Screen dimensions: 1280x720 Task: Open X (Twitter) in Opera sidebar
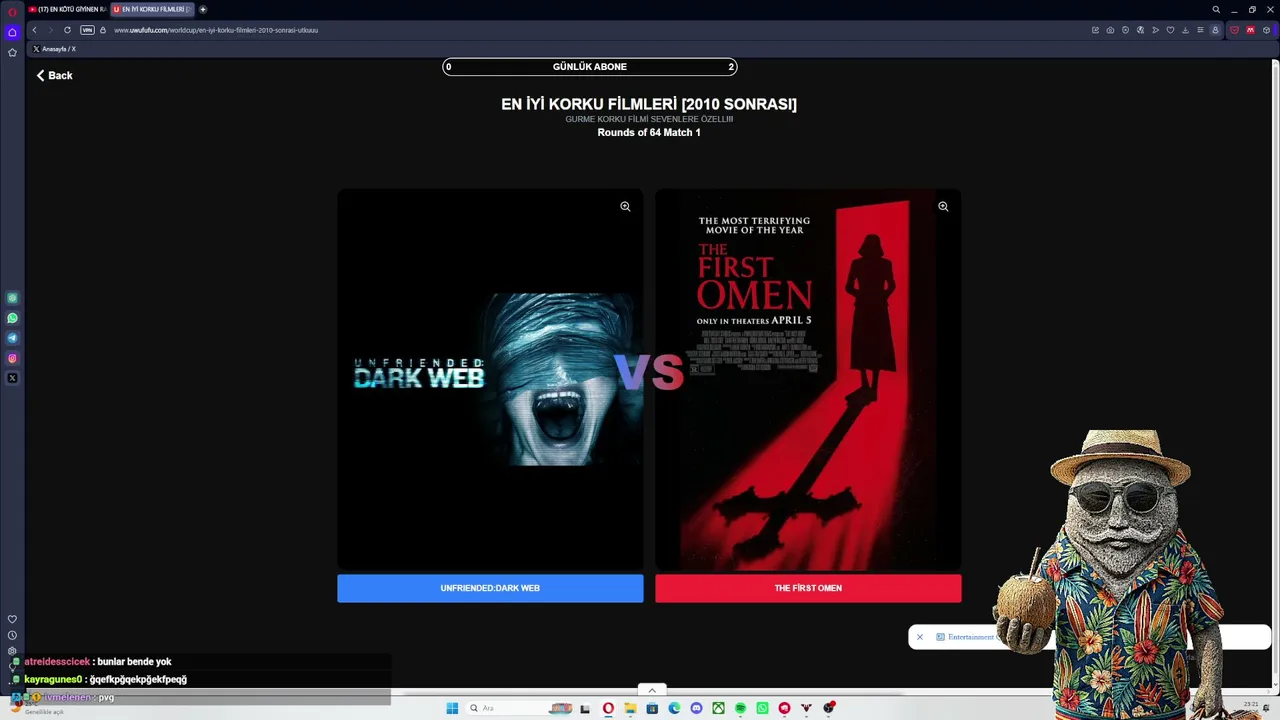tap(12, 378)
